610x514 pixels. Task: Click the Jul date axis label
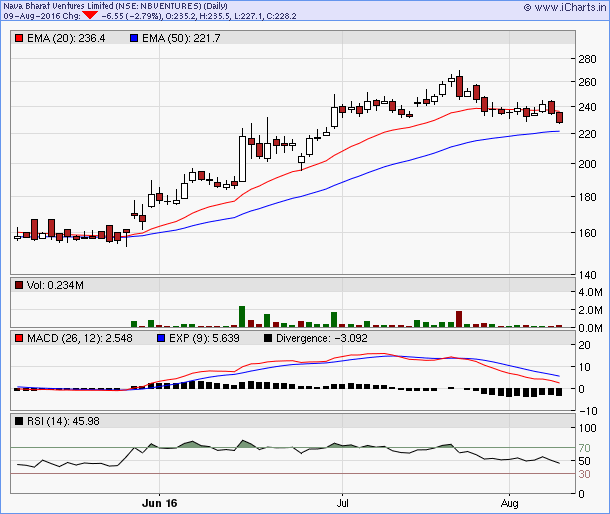[342, 503]
